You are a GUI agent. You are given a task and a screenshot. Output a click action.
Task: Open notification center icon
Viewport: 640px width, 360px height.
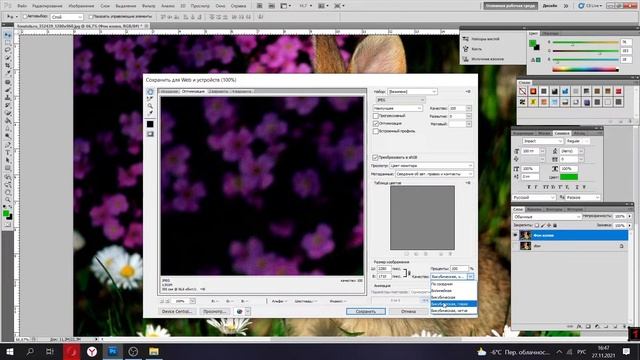click(x=627, y=351)
